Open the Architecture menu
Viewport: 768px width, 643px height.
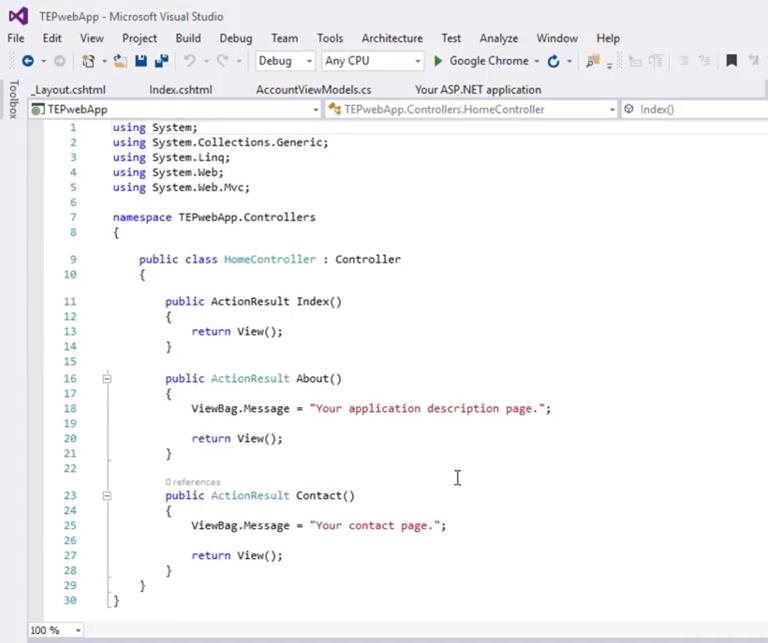click(391, 38)
